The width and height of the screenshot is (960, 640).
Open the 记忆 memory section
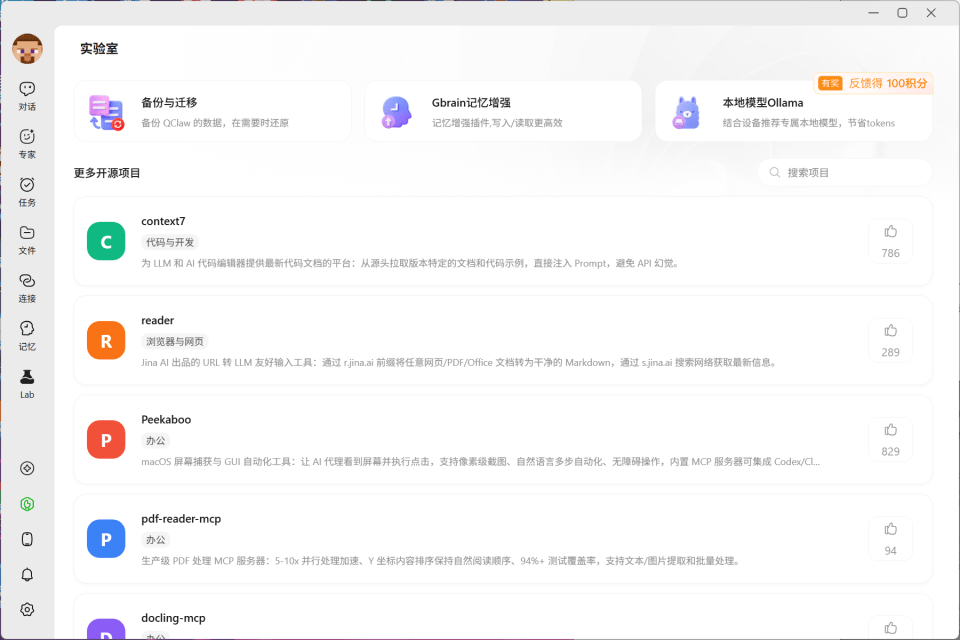(x=27, y=336)
